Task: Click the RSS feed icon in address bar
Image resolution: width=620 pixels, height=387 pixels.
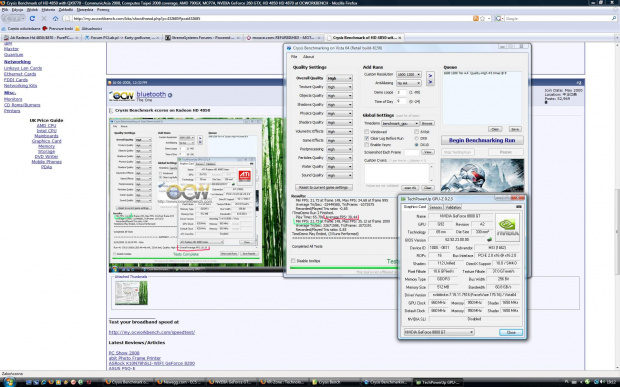Action: tap(476, 18)
